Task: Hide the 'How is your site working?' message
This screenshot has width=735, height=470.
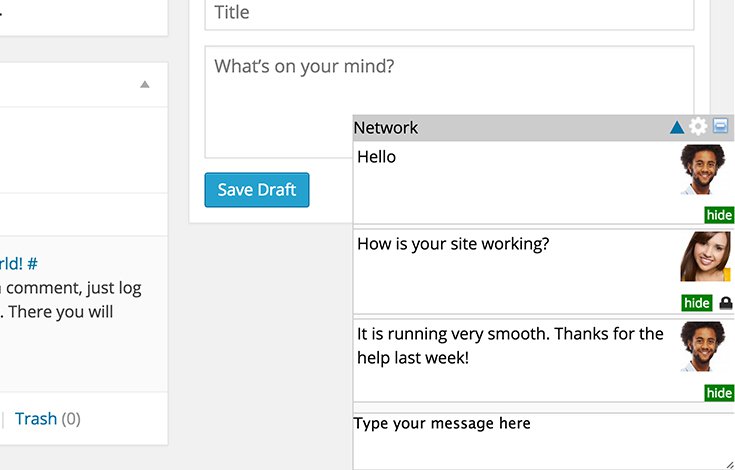Action: [x=696, y=303]
